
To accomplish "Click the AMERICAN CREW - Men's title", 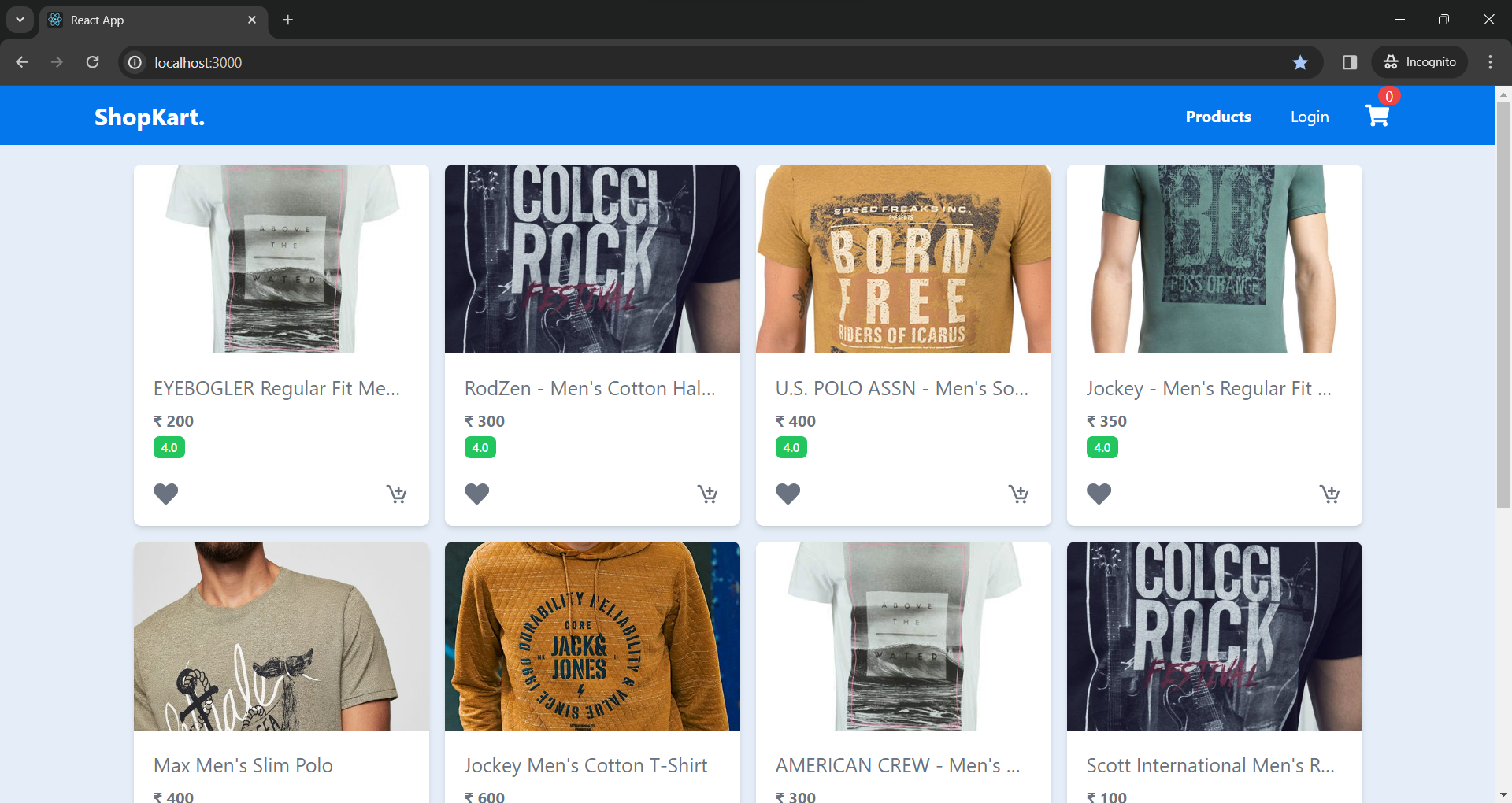I will (x=898, y=765).
